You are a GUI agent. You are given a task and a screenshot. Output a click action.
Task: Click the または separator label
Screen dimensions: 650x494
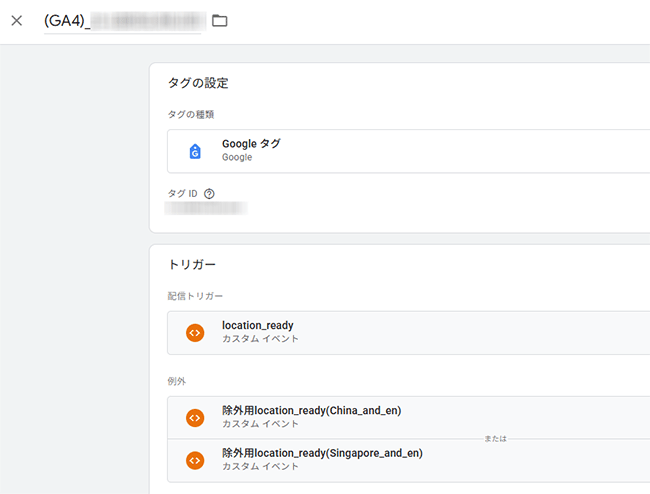pos(495,439)
